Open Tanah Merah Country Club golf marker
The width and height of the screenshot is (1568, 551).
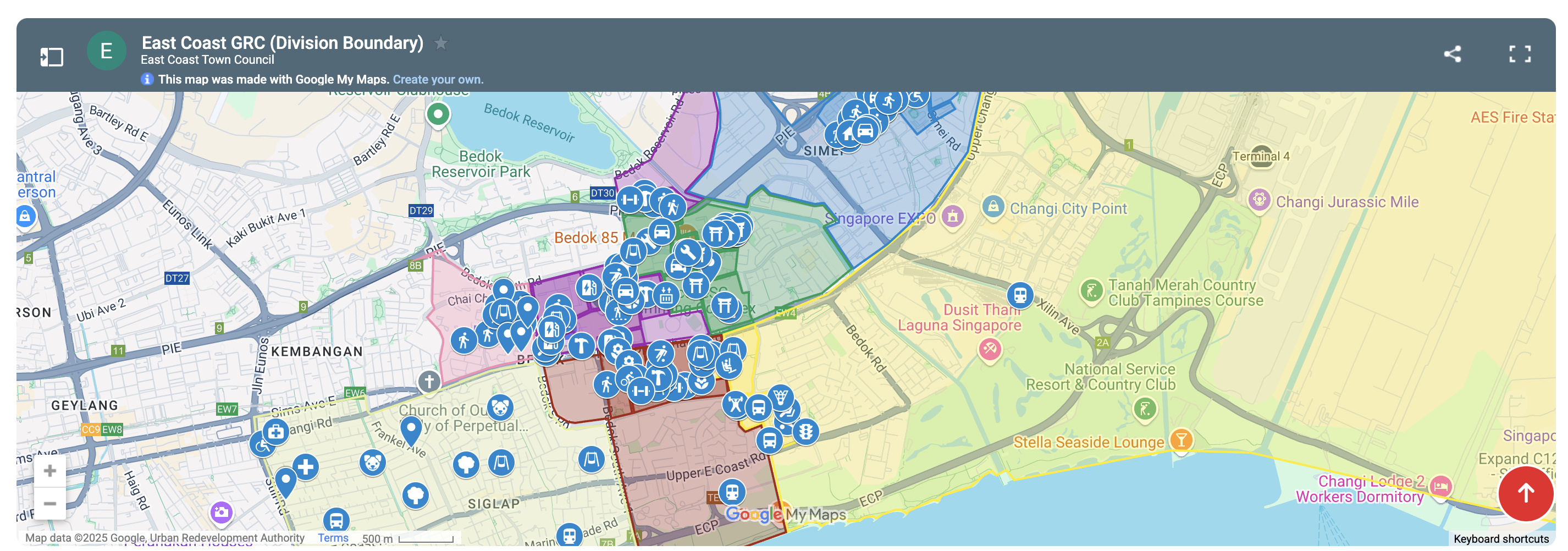pyautogui.click(x=1091, y=290)
